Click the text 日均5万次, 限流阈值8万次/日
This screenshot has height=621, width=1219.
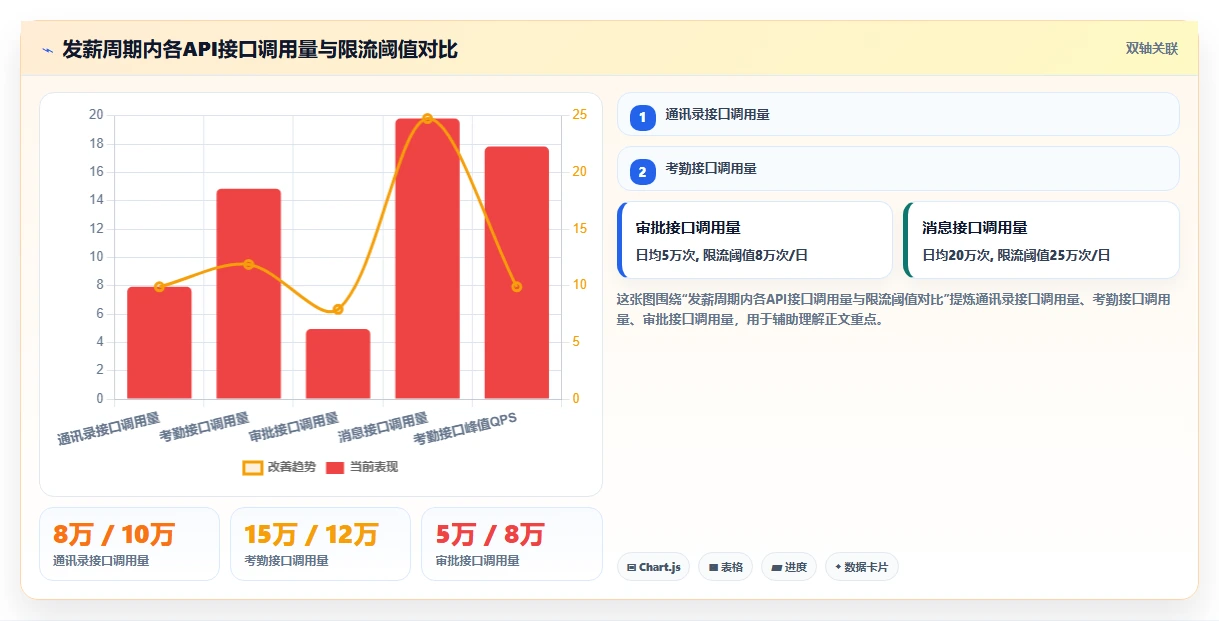pos(722,255)
